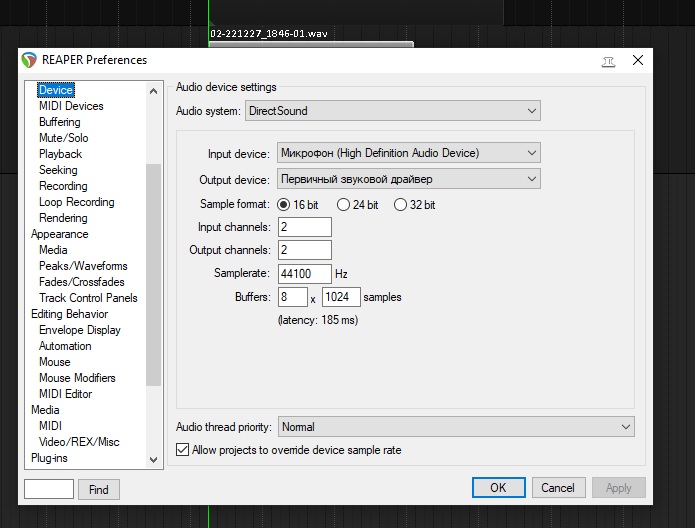Open Automation preferences page
This screenshot has width=695, height=528.
coord(65,346)
